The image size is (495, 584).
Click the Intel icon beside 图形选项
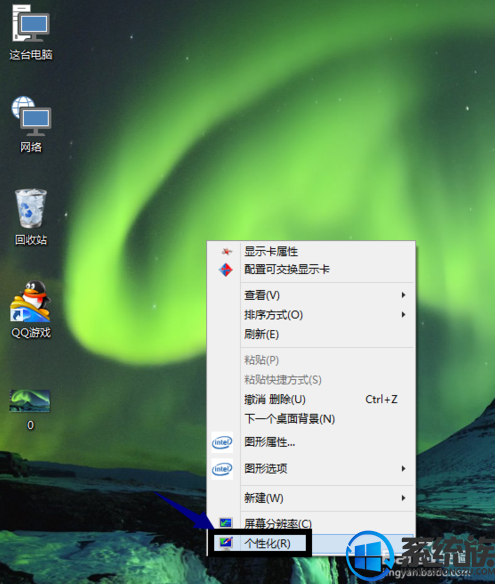pos(222,469)
